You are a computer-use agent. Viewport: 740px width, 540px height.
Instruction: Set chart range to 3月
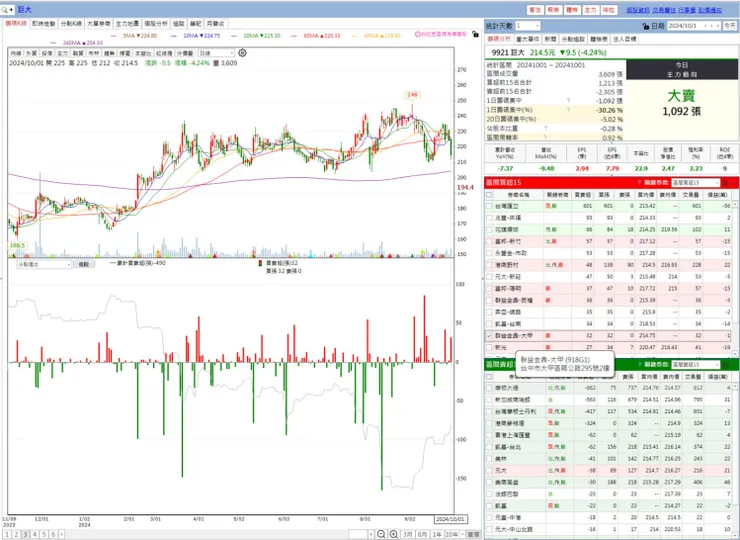pos(408,534)
